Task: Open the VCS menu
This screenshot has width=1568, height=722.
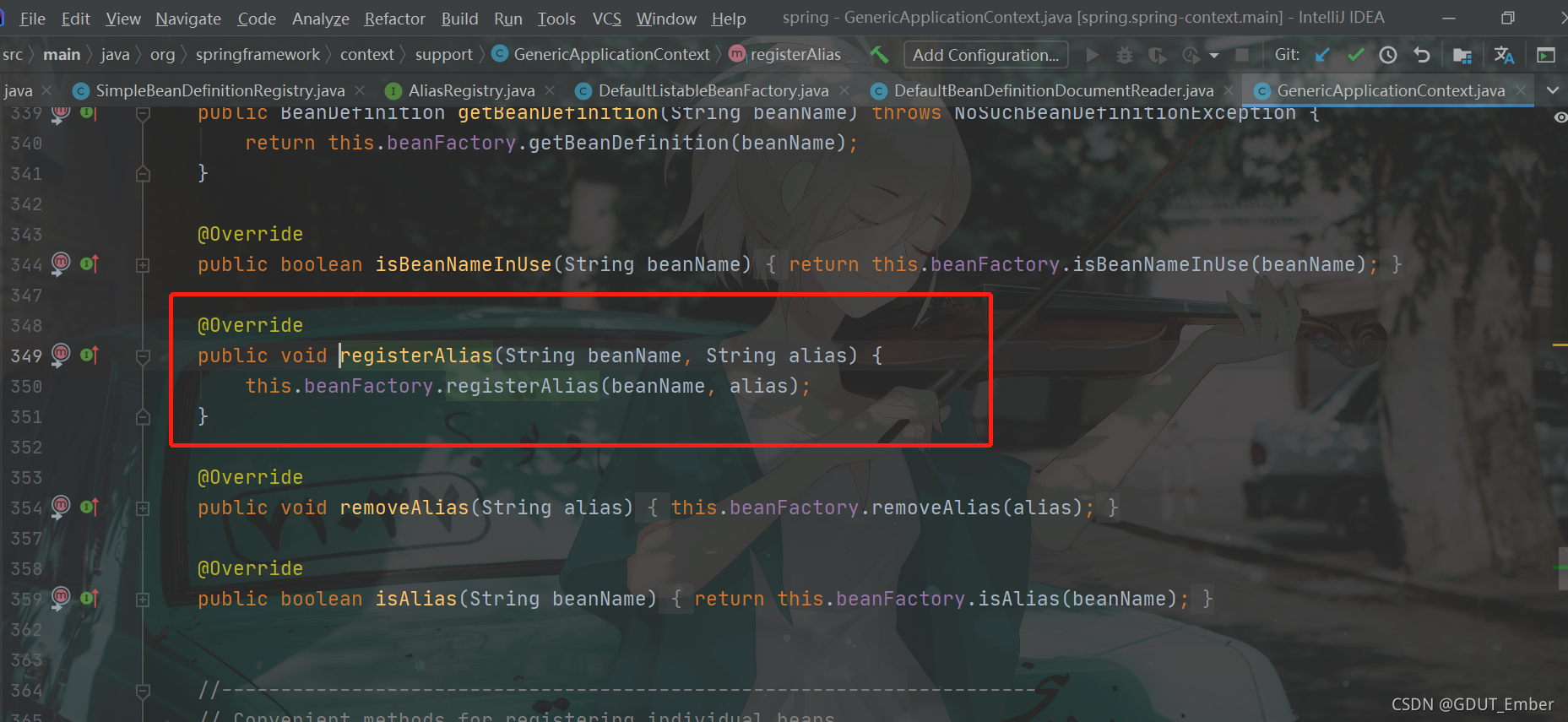Action: (x=606, y=18)
